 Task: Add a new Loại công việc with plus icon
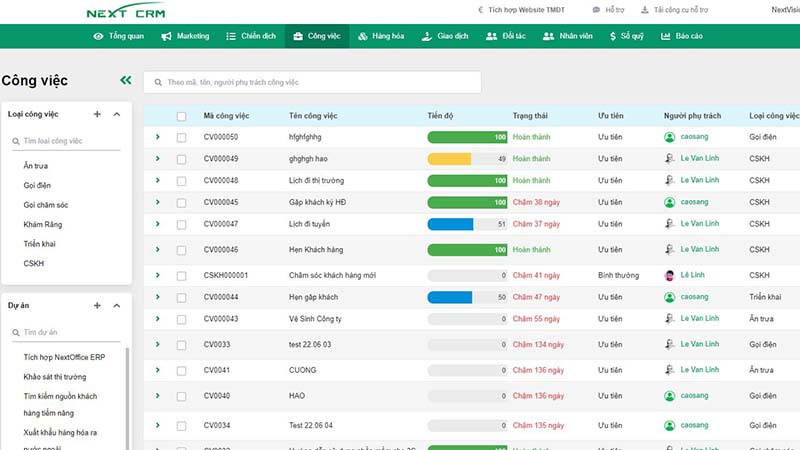97,114
